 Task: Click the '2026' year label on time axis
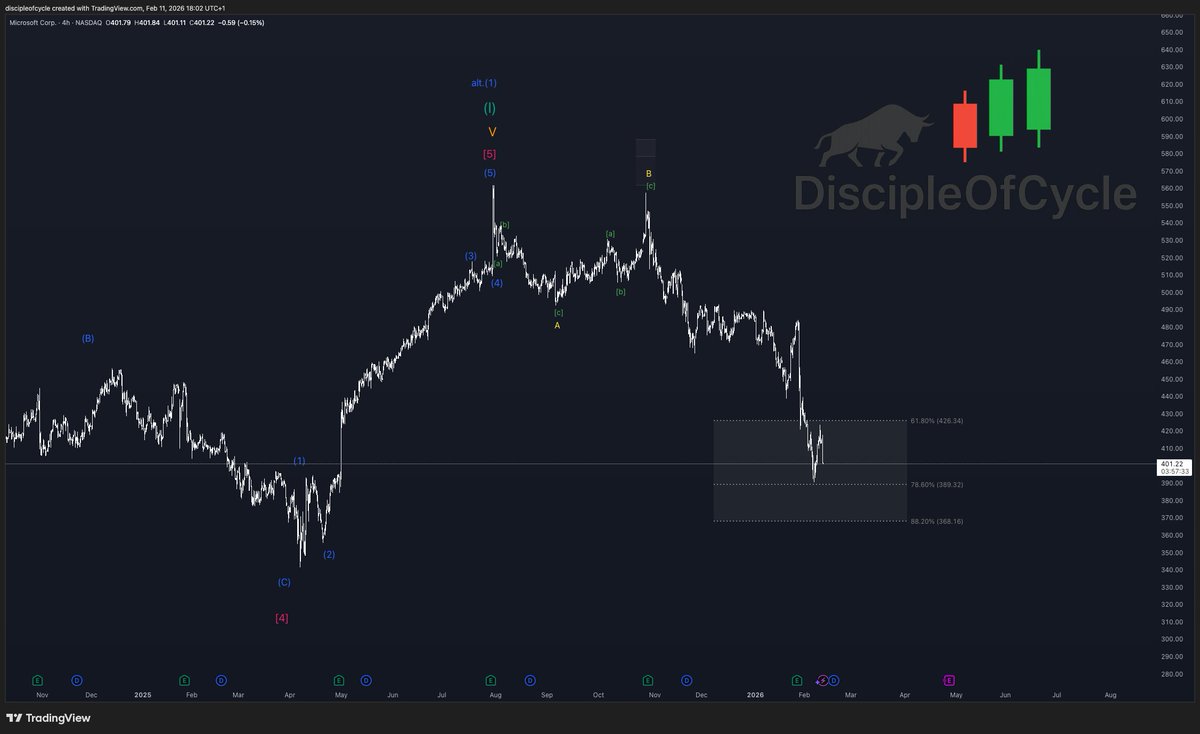[757, 694]
